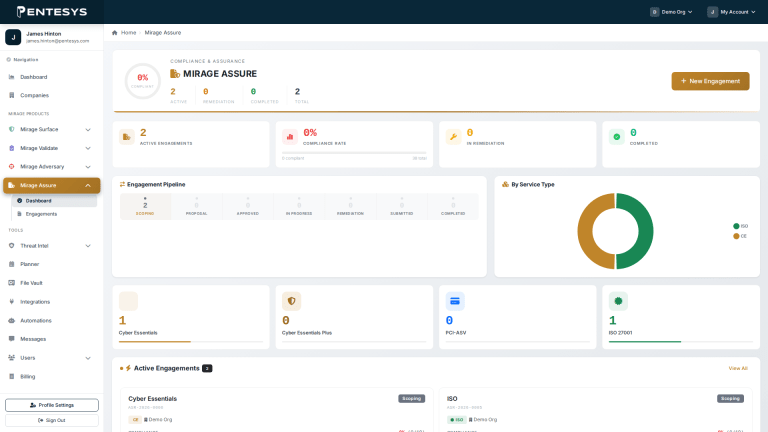The height and width of the screenshot is (432, 768).
Task: Click the ISO 27001 badge icon
Action: (x=618, y=301)
